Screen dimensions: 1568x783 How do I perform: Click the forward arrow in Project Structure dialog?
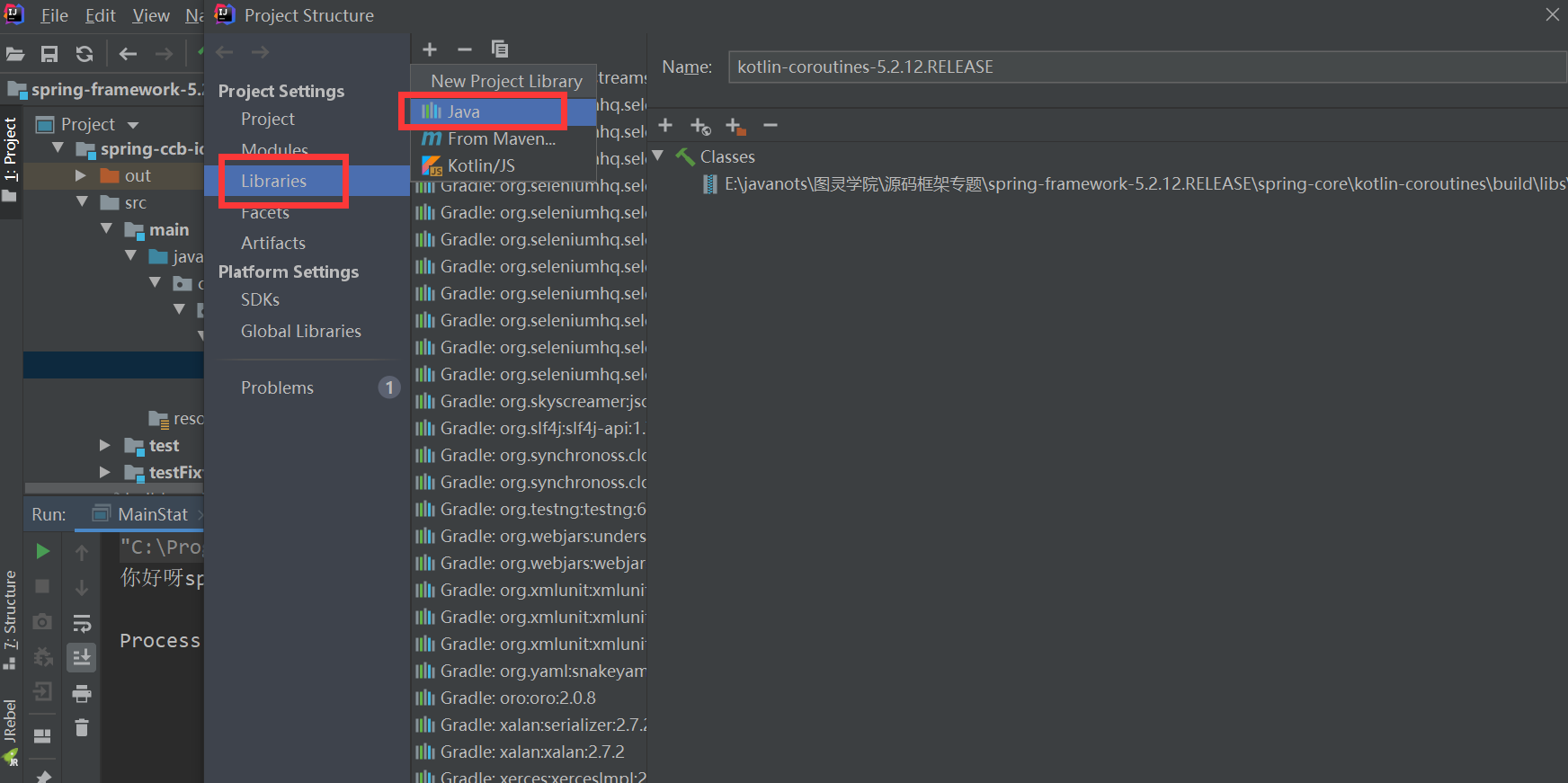pyautogui.click(x=260, y=52)
